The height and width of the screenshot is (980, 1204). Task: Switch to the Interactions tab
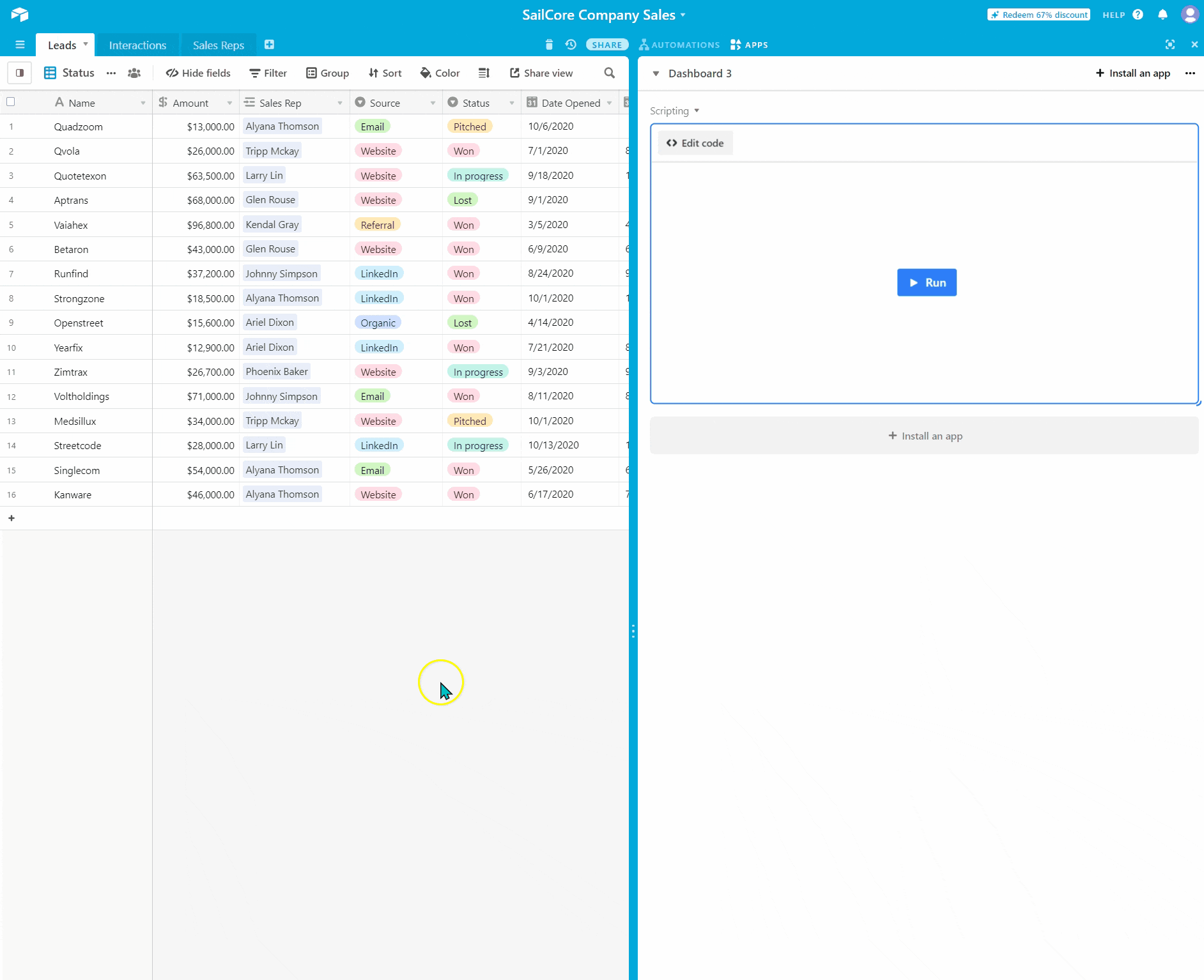[x=137, y=45]
